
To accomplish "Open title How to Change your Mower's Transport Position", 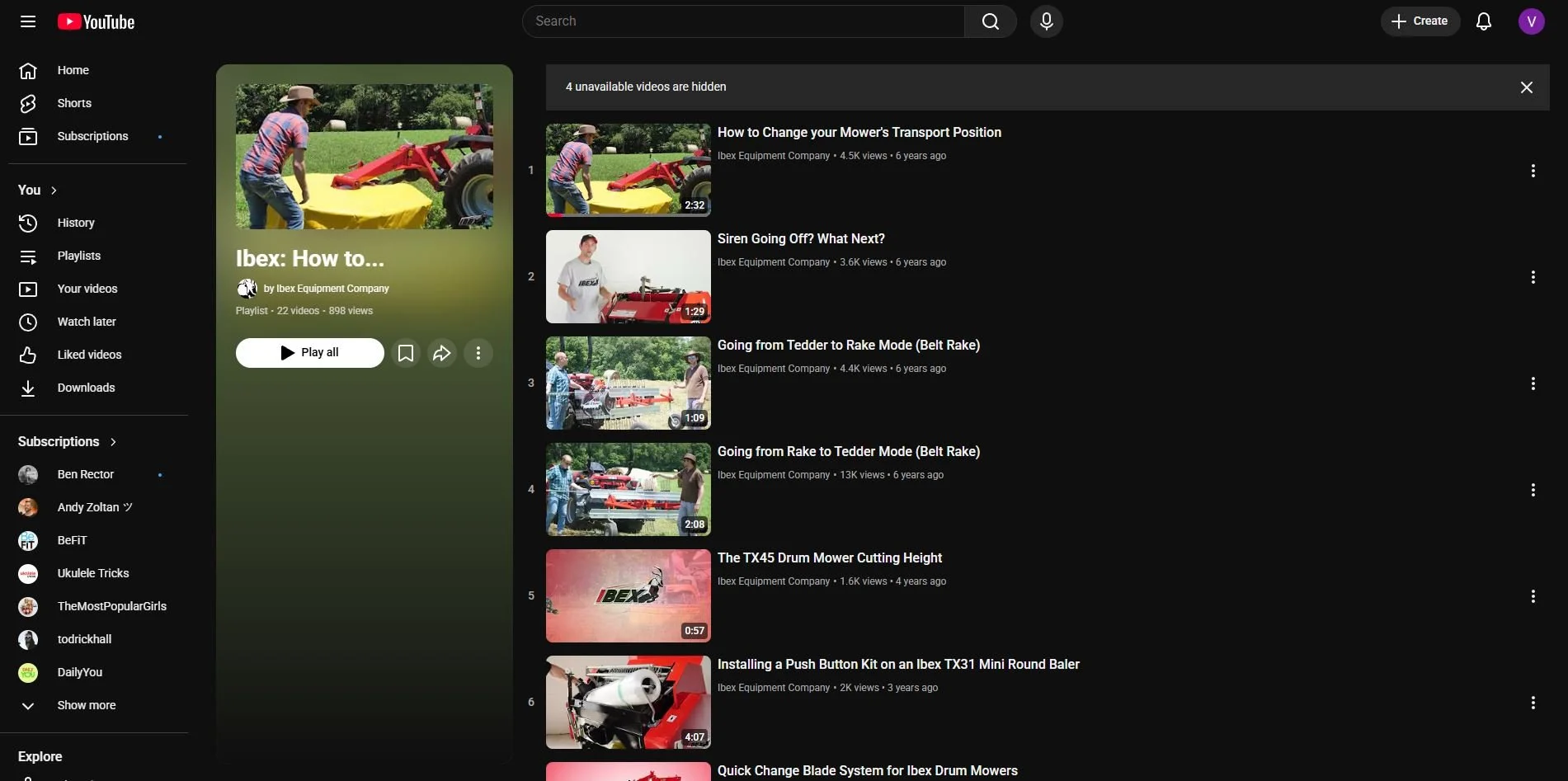I will click(859, 133).
